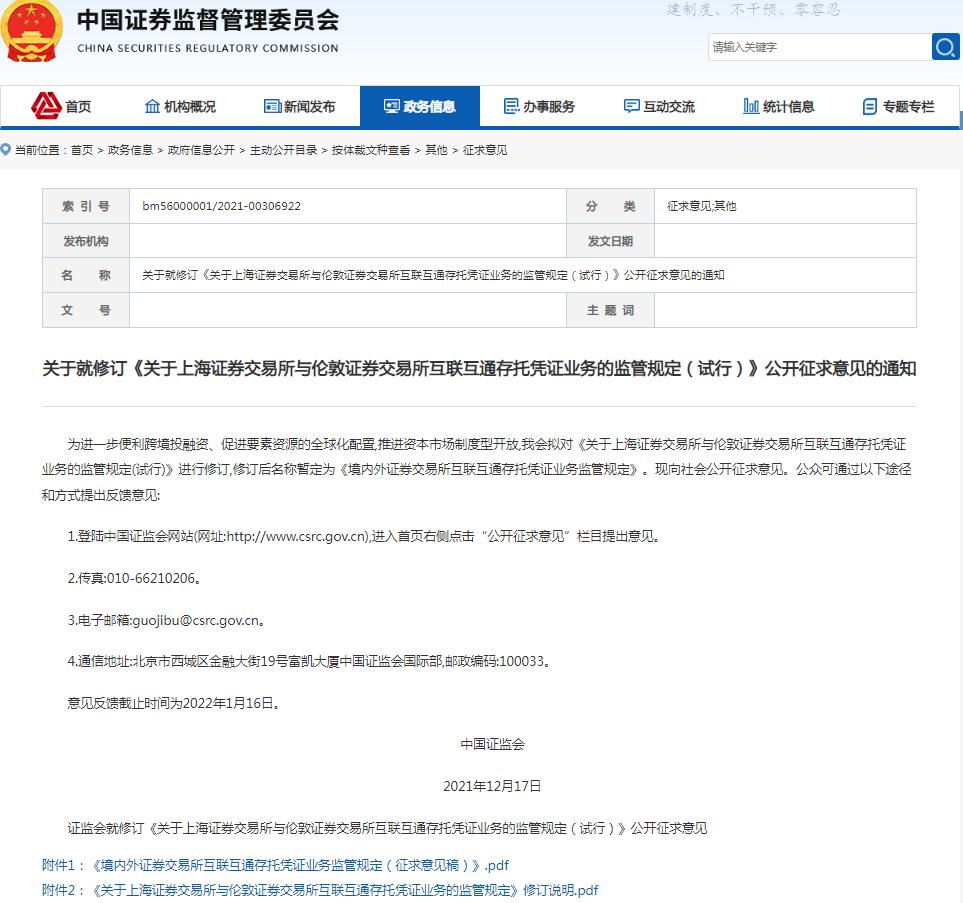963x903 pixels.
Task: Open the 机构概况 menu item
Action: 190,107
